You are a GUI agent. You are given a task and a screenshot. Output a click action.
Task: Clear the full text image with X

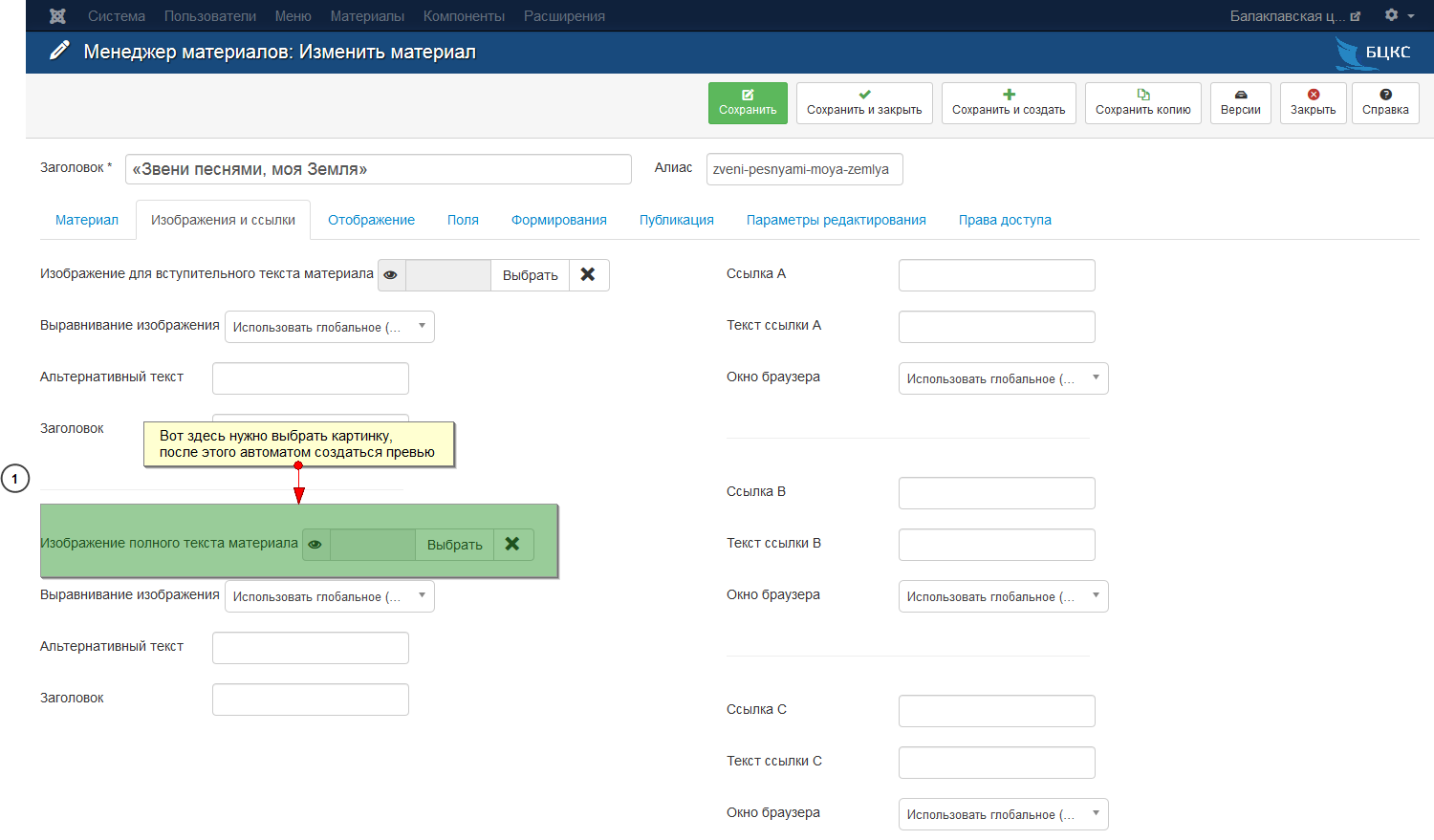click(x=513, y=545)
